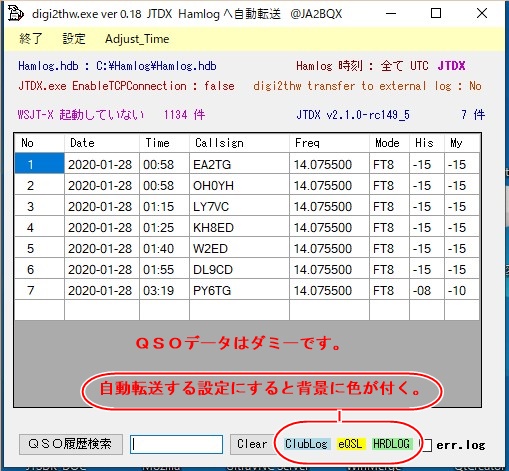Click the No column header

point(39,143)
